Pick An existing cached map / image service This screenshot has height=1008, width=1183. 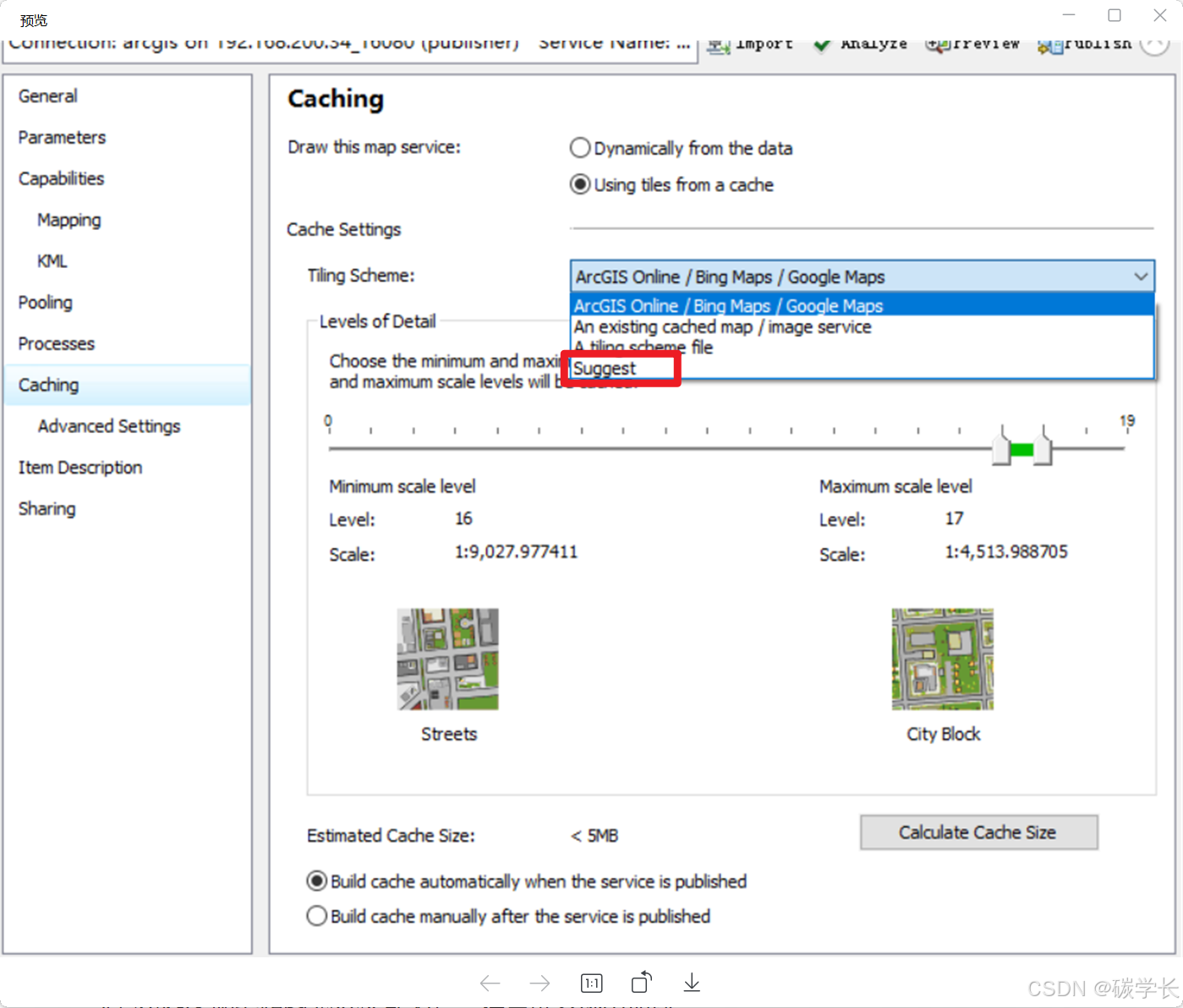click(x=722, y=327)
